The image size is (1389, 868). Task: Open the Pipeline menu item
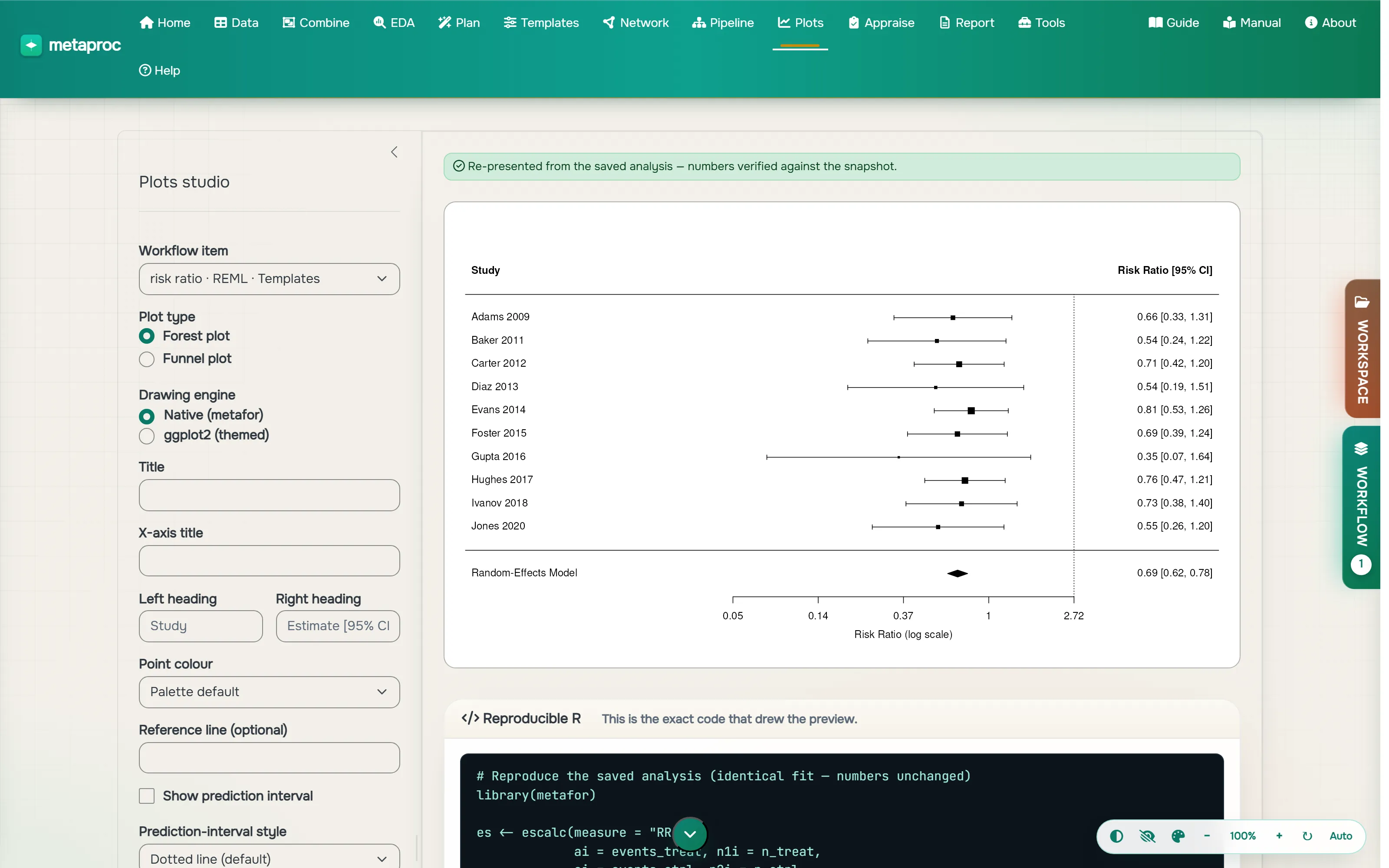click(723, 23)
